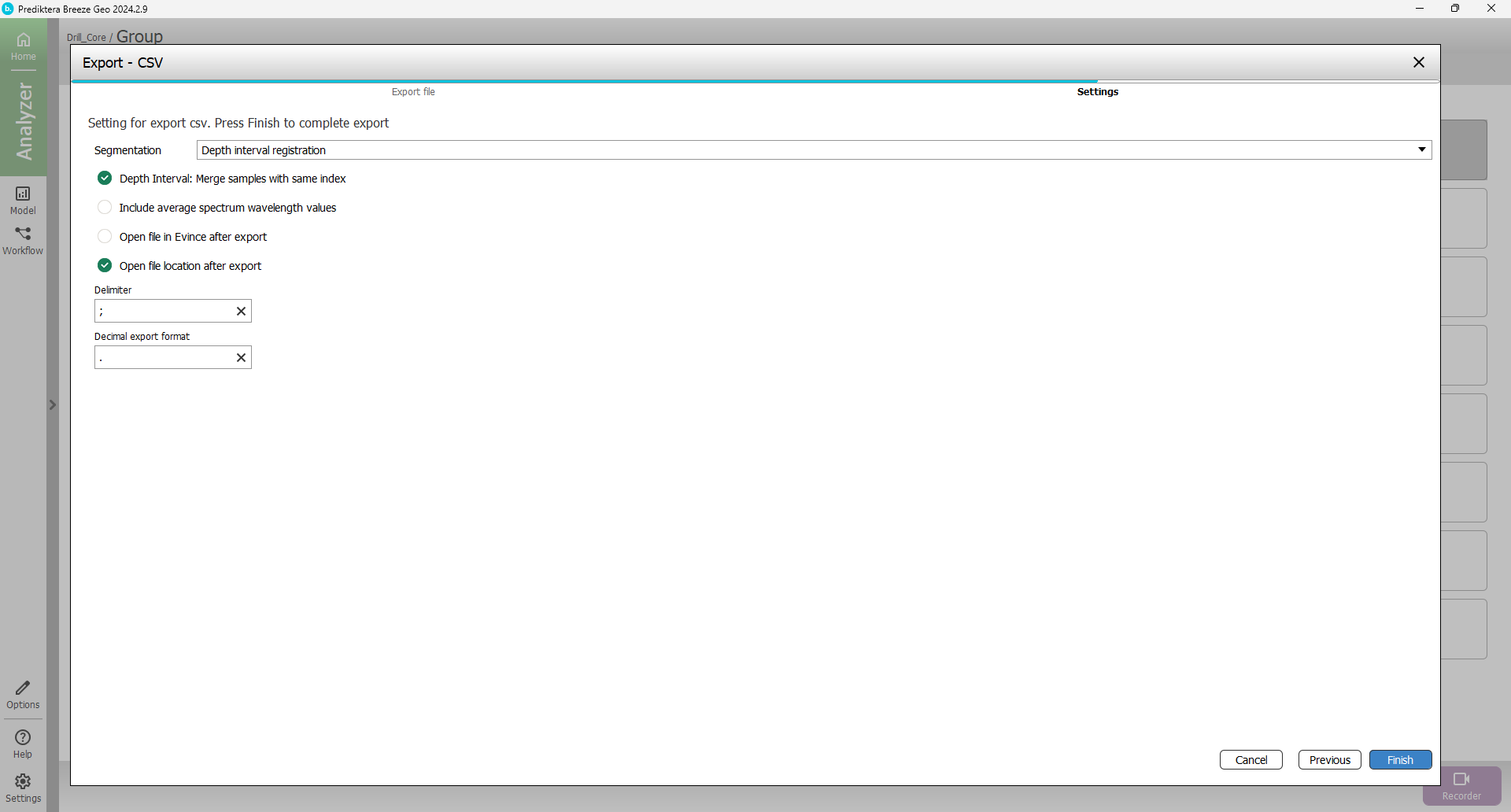The height and width of the screenshot is (812, 1511).
Task: Select the Settings step tab
Action: (1097, 92)
